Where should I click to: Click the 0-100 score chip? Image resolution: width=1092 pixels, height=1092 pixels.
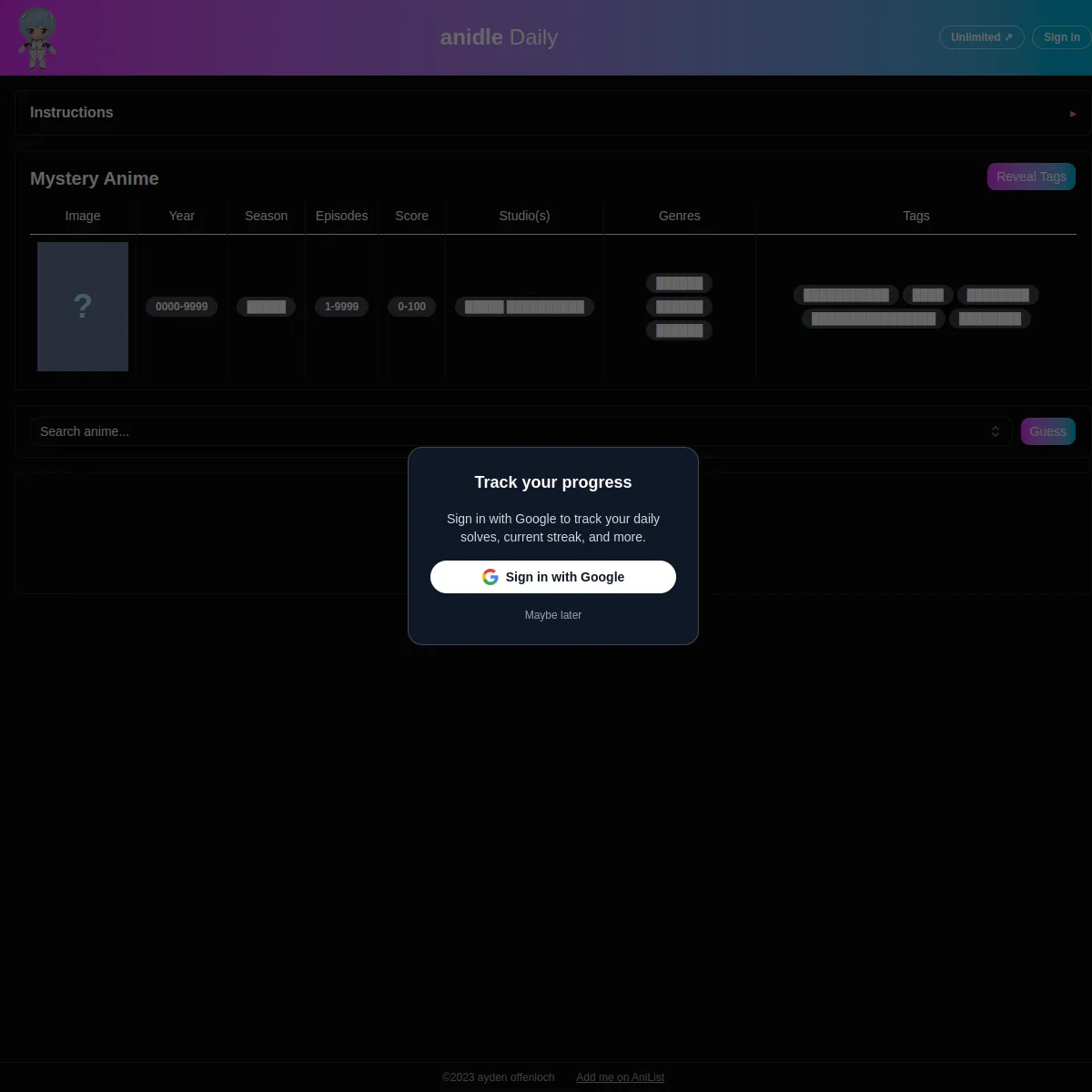coord(411,307)
